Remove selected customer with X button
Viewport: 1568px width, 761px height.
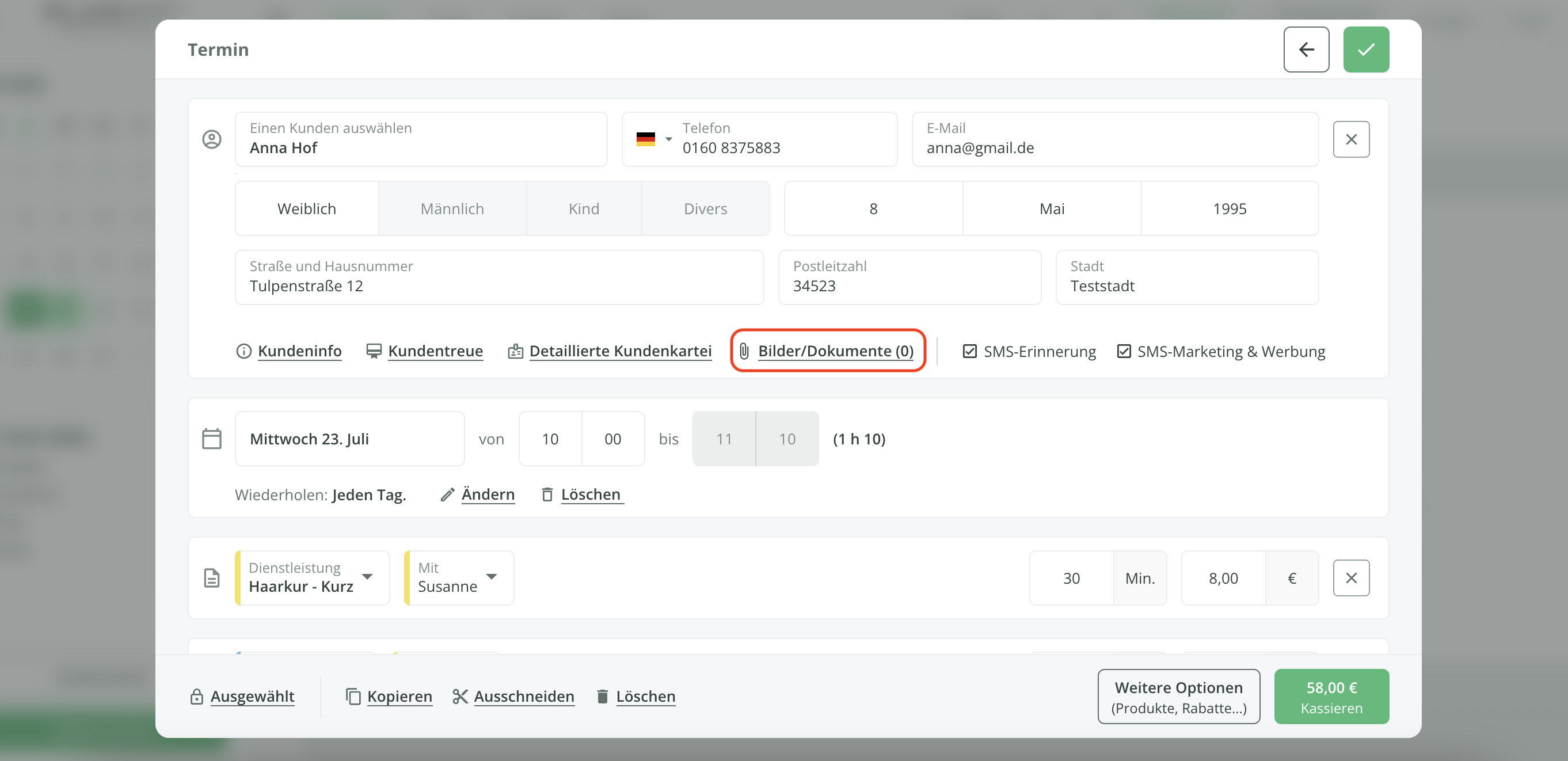point(1350,139)
